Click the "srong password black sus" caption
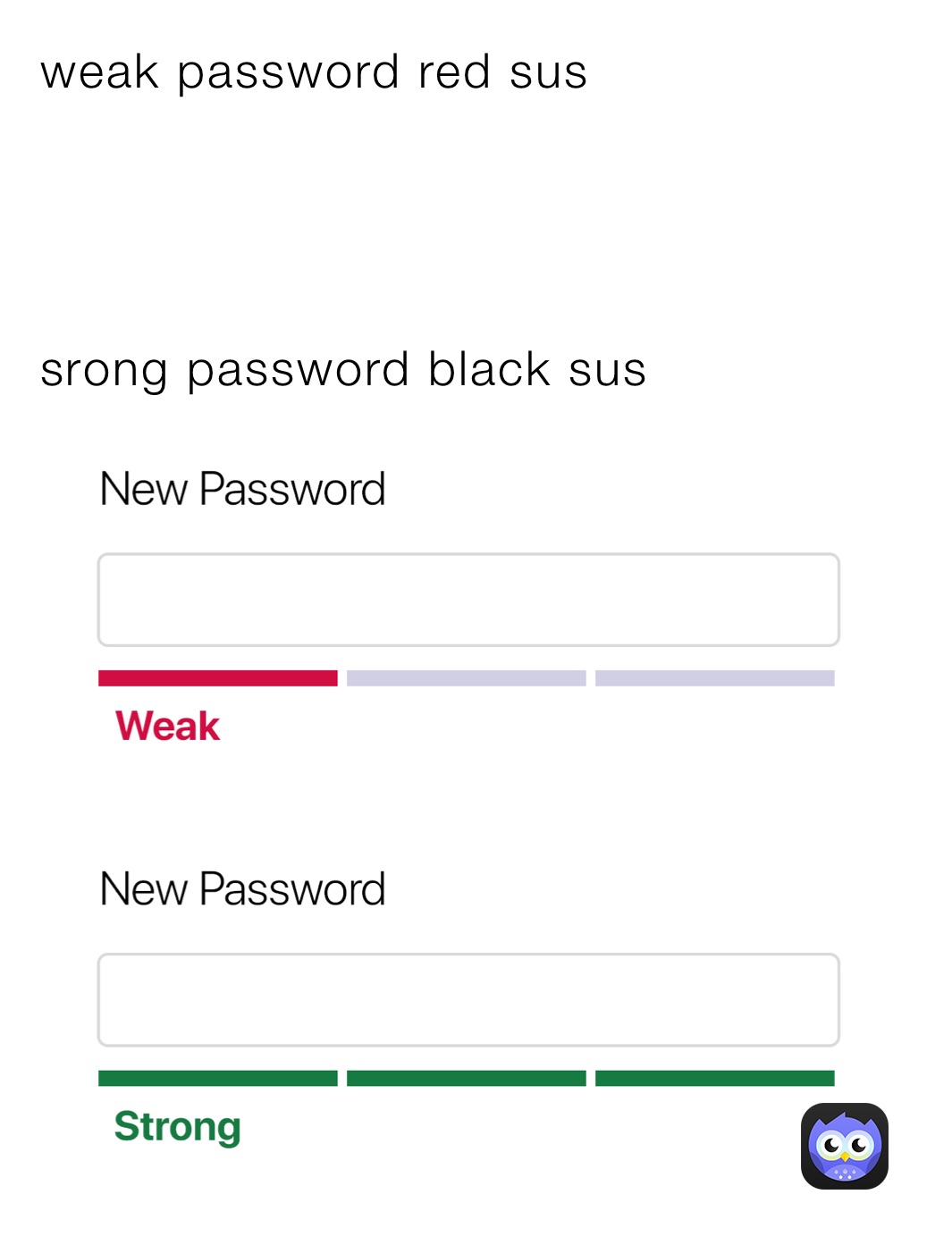The height and width of the screenshot is (1245, 952). pyautogui.click(x=343, y=369)
